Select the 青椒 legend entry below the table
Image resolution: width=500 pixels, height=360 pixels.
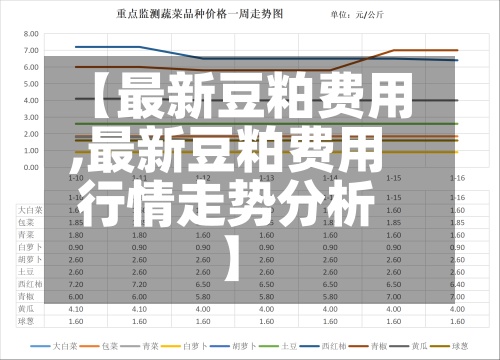pyautogui.click(x=368, y=346)
